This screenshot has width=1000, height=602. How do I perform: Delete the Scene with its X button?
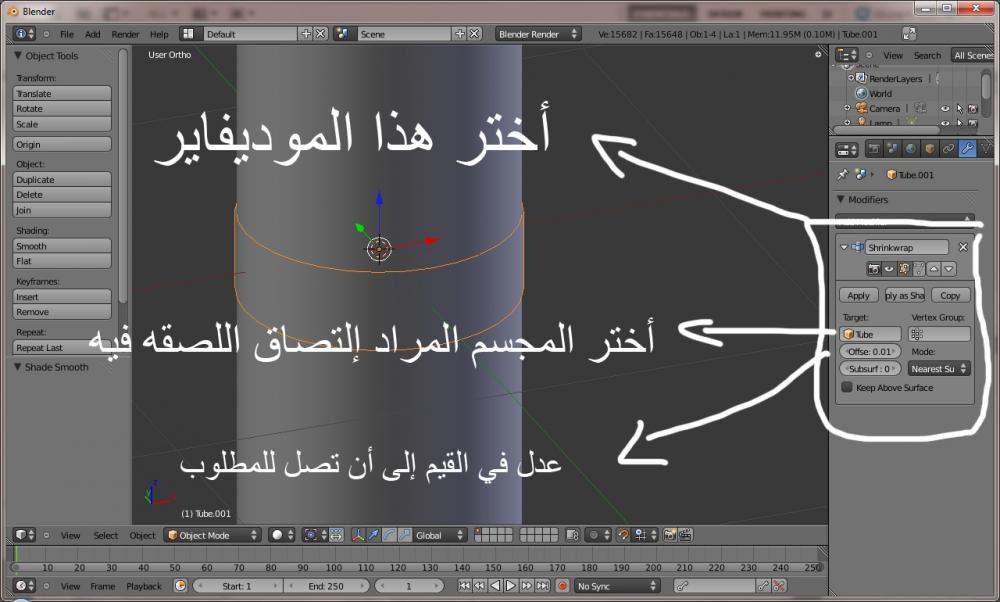tap(474, 34)
